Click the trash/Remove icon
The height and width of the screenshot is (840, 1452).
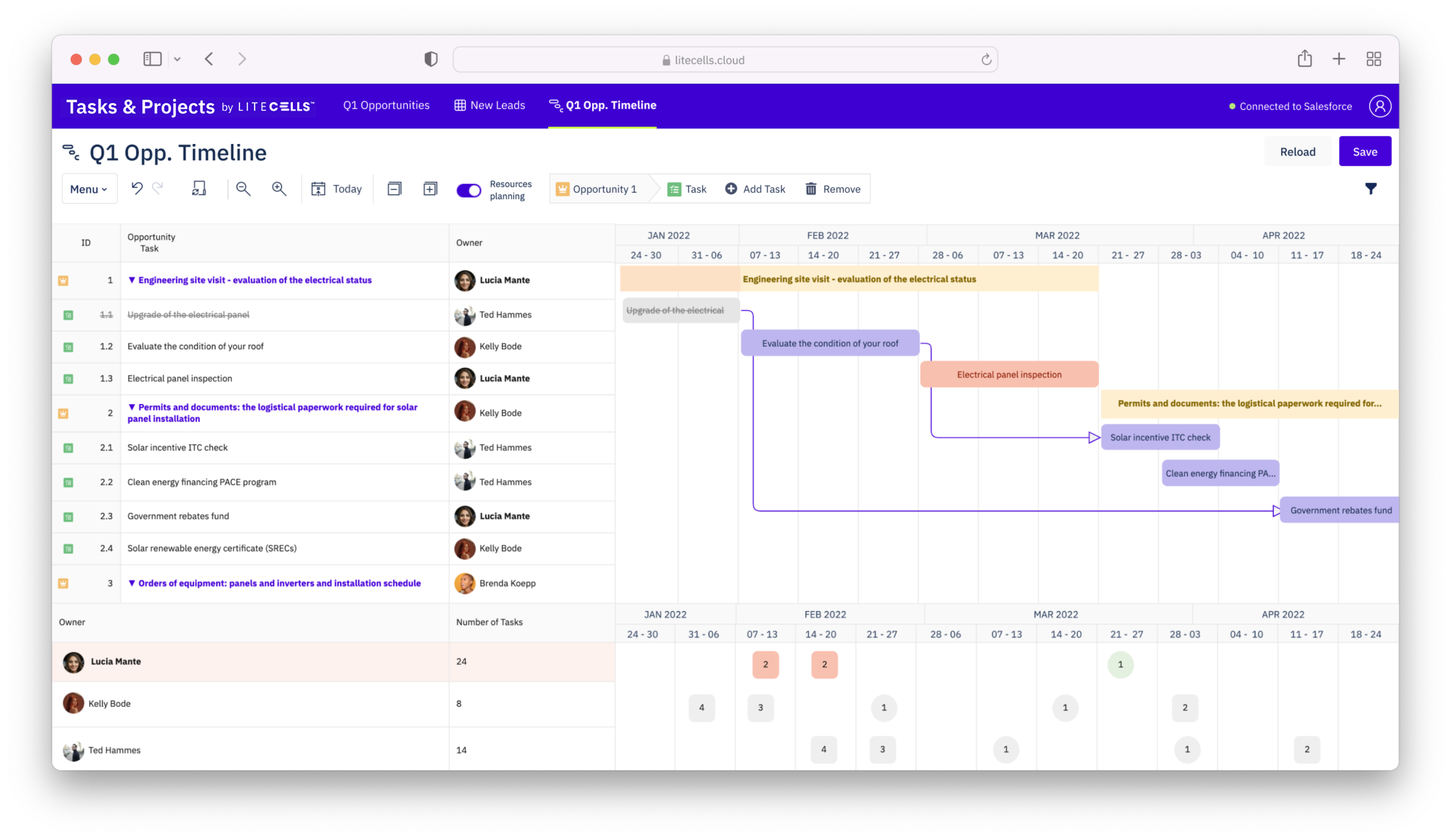coord(812,189)
